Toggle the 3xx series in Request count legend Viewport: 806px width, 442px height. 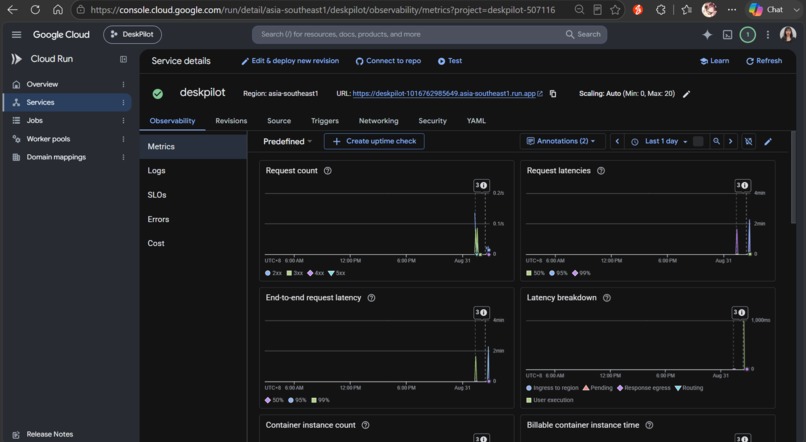click(x=295, y=273)
